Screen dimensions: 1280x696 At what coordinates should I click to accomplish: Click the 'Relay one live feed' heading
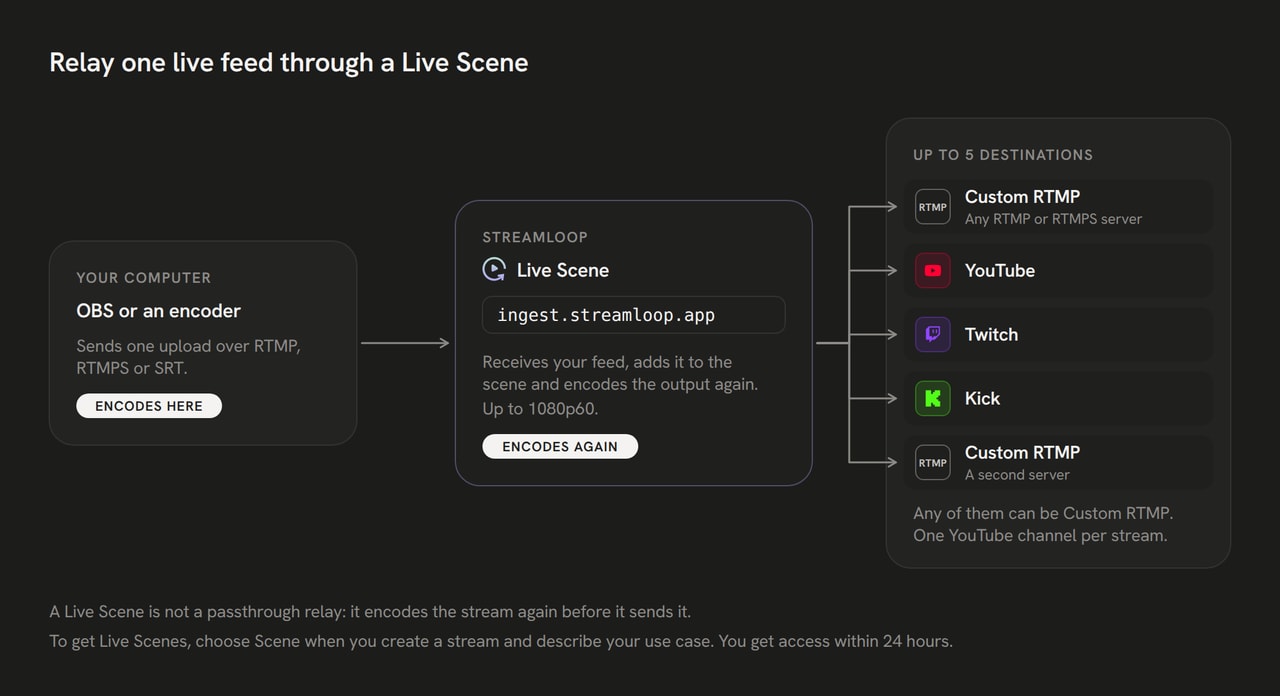click(x=289, y=62)
